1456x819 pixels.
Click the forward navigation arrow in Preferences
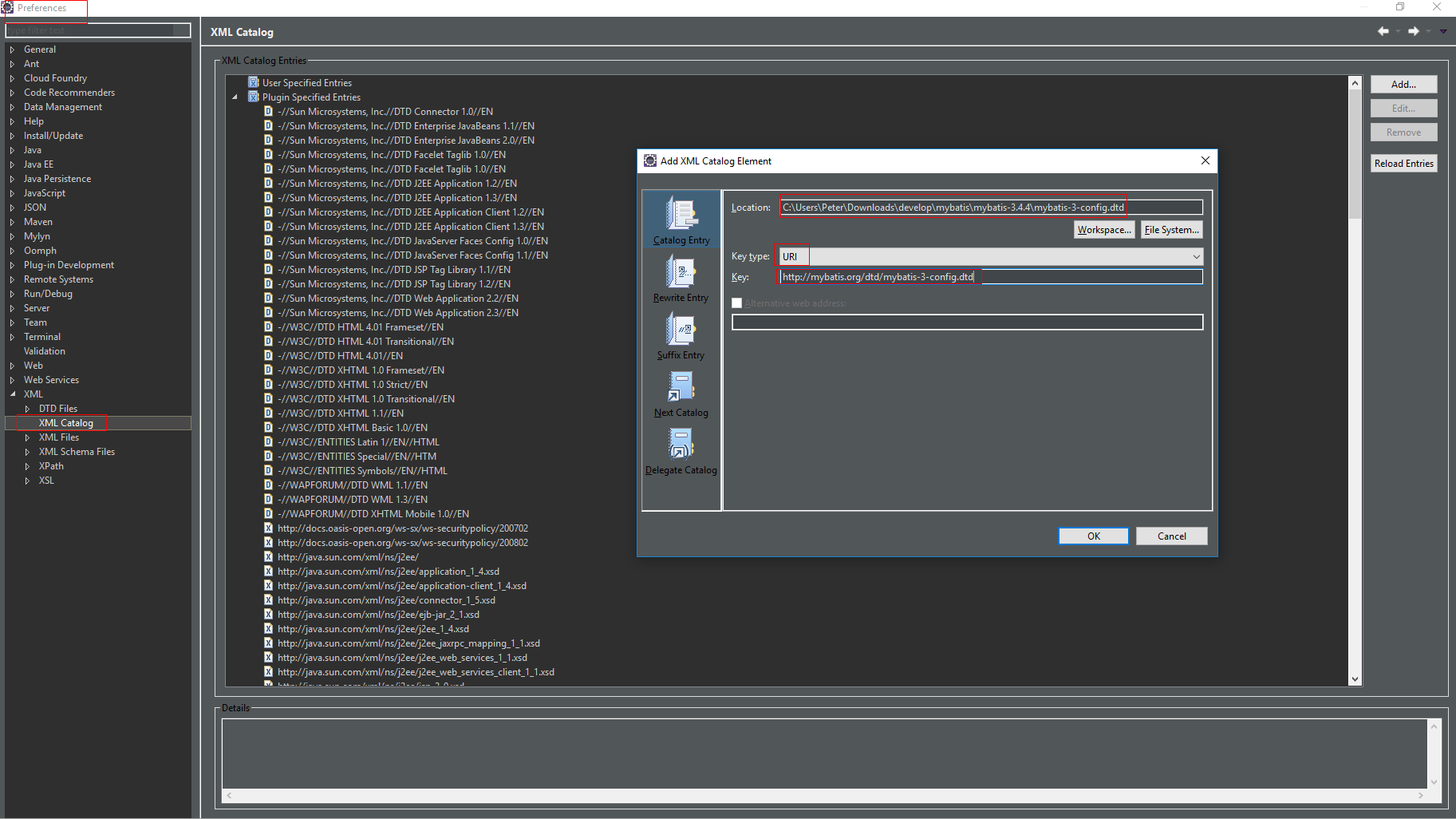(x=1412, y=30)
